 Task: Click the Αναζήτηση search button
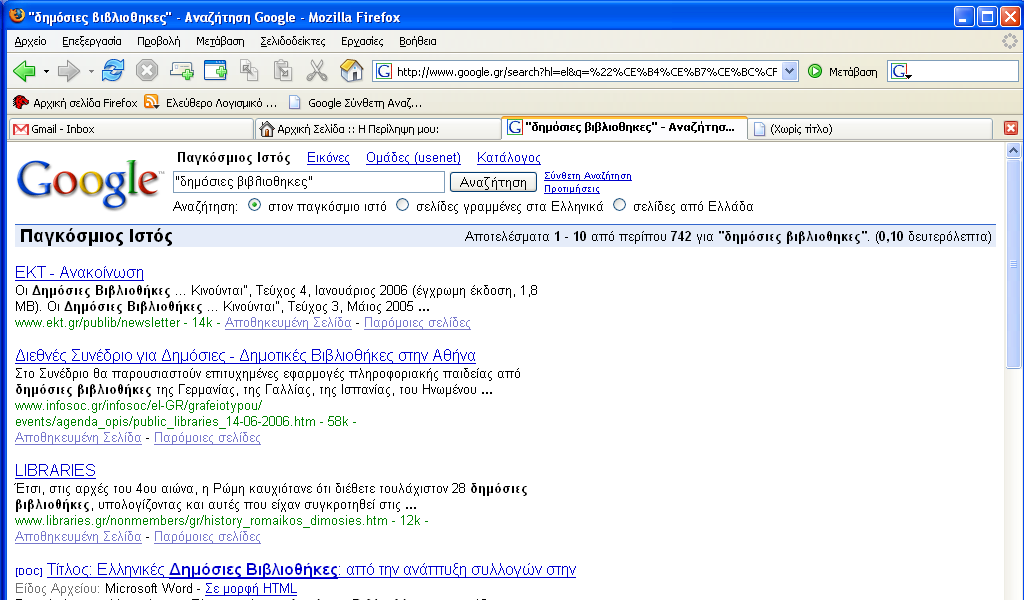(493, 182)
